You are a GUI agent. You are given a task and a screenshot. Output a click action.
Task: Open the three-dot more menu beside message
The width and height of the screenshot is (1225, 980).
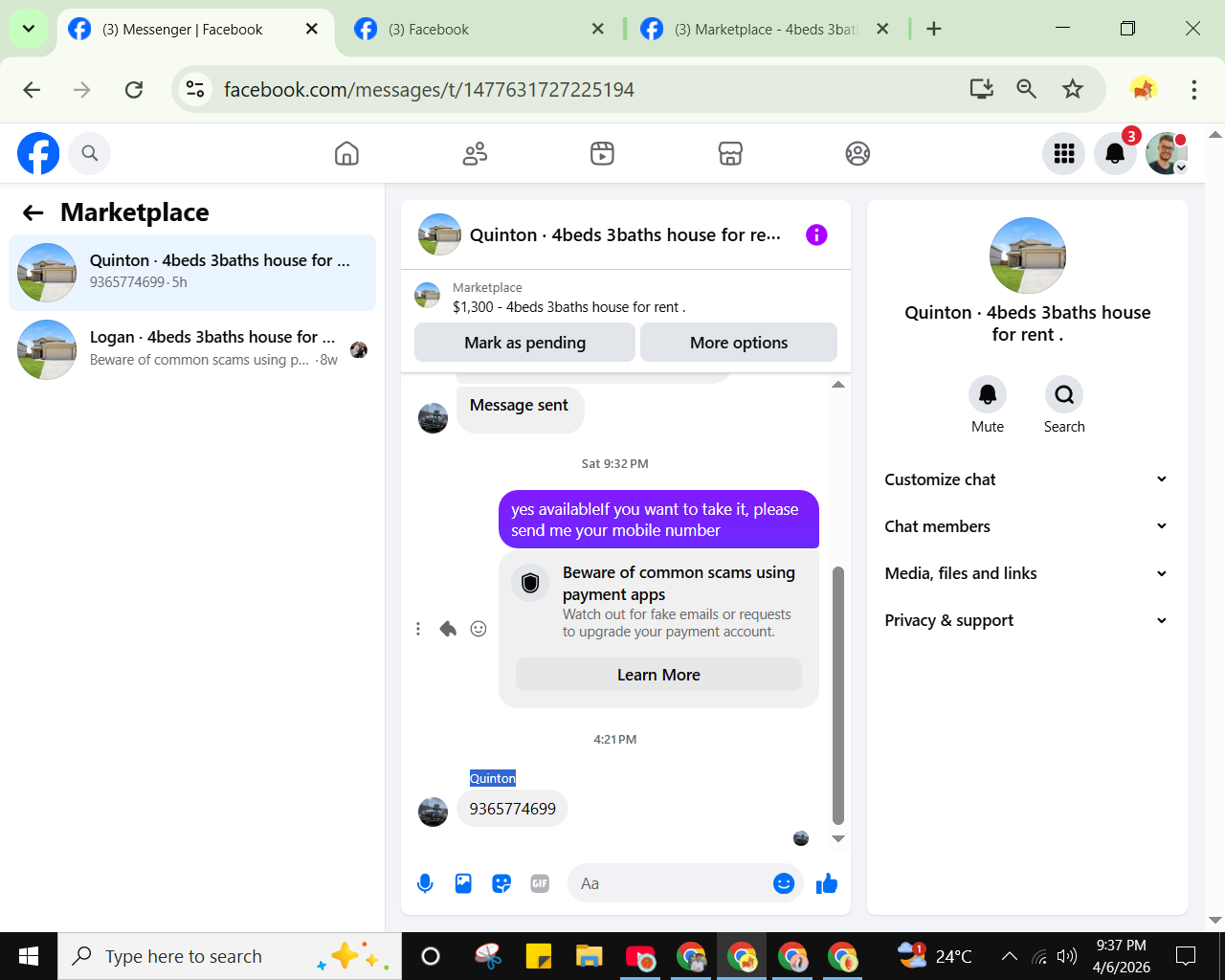(418, 629)
